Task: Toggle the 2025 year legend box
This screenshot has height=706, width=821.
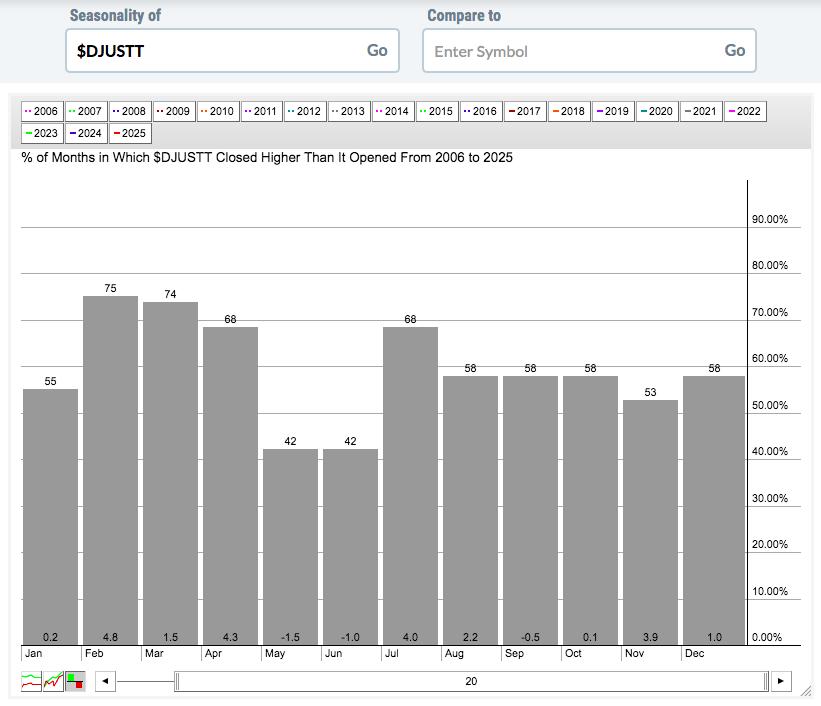Action: tap(129, 133)
